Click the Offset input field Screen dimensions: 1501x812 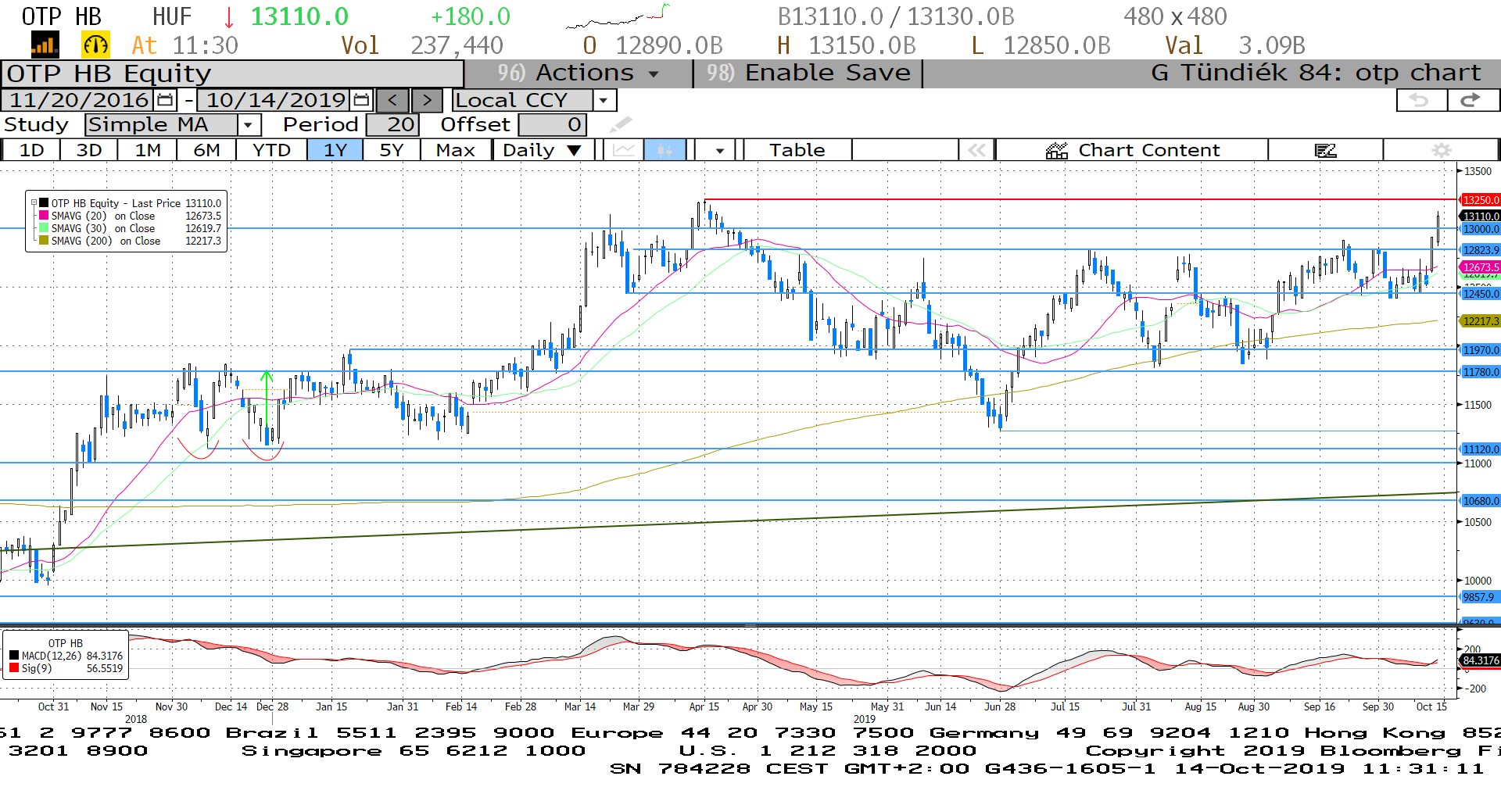[x=552, y=124]
